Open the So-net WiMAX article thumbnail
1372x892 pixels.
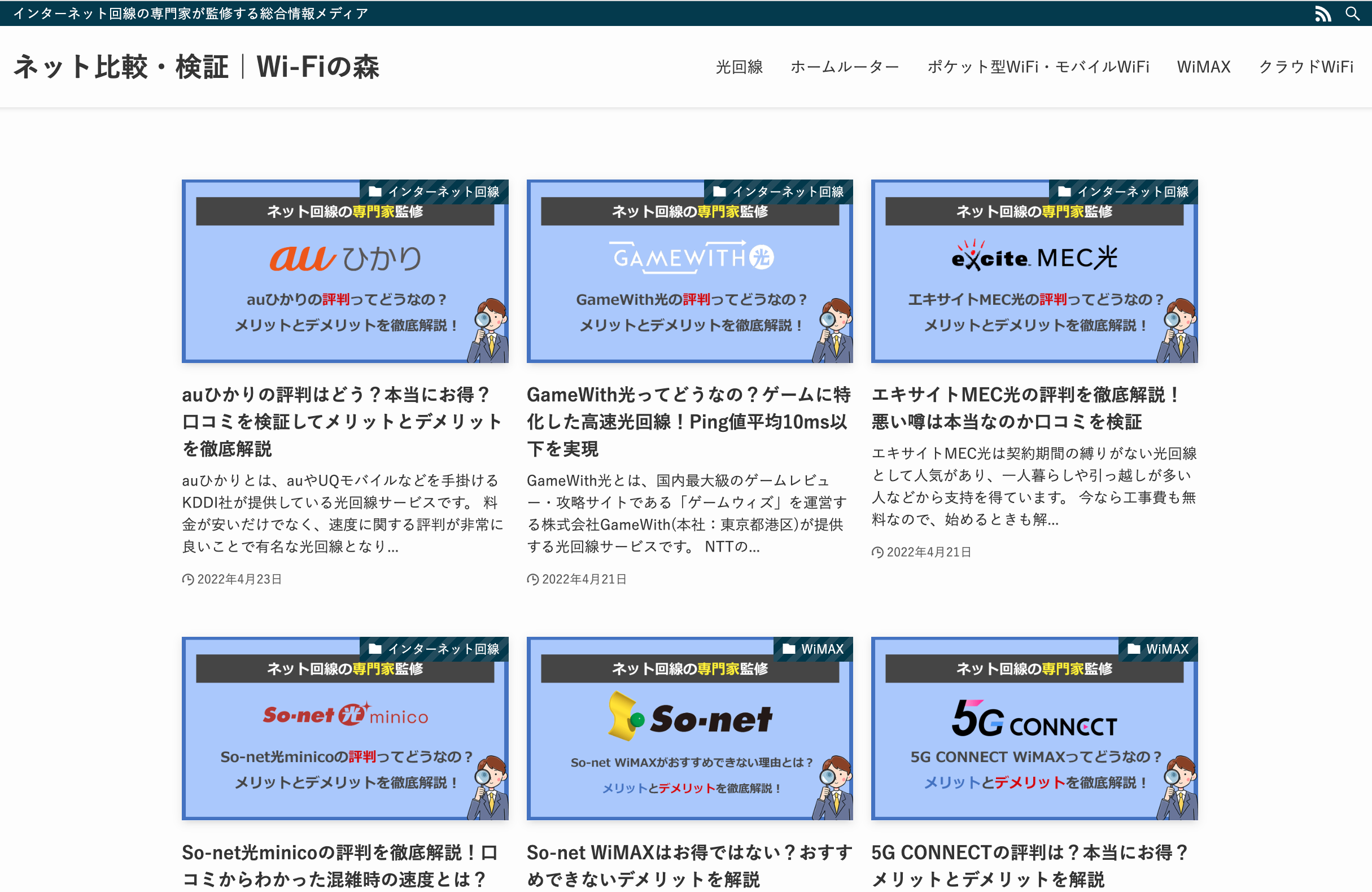click(x=689, y=728)
